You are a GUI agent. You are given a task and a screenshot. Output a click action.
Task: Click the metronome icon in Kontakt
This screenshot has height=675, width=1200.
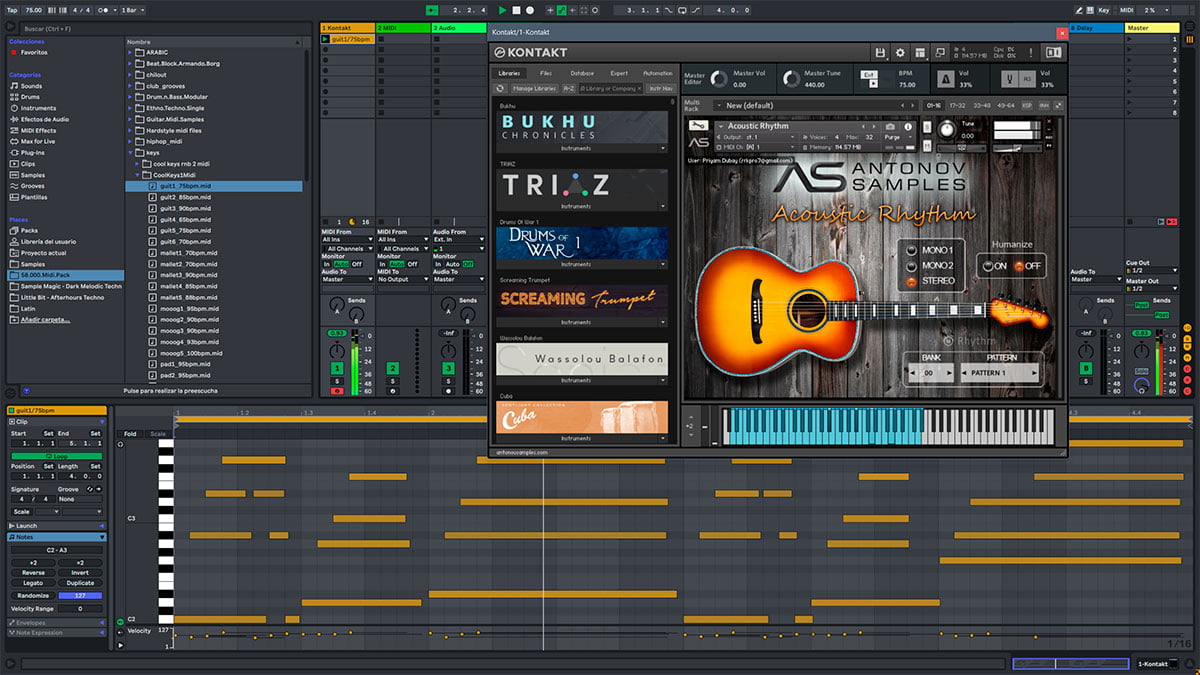pos(947,79)
